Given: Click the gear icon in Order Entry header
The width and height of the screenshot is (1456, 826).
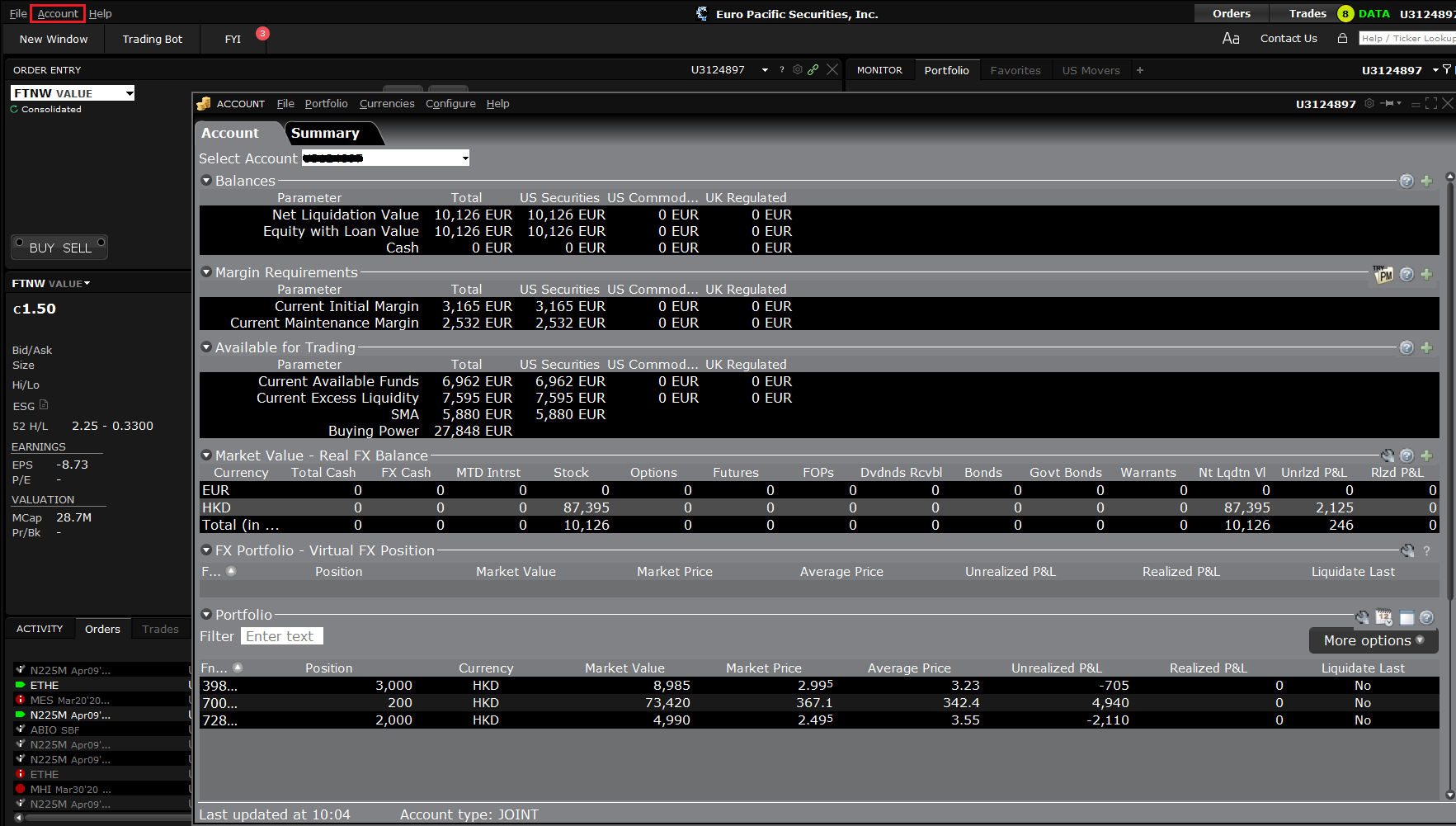Looking at the screenshot, I should 798,70.
